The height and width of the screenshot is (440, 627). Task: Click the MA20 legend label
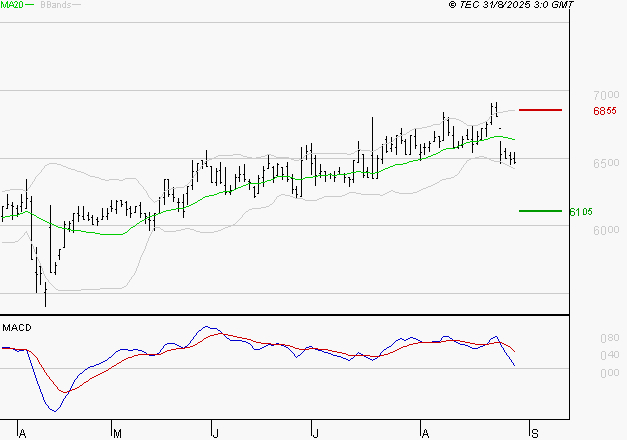tap(12, 5)
